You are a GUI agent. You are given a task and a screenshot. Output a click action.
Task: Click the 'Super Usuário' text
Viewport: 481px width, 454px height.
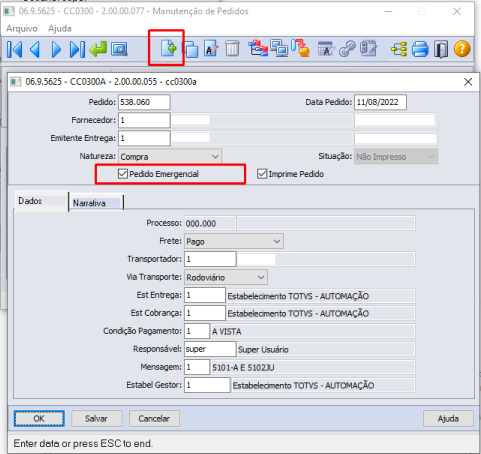263,349
